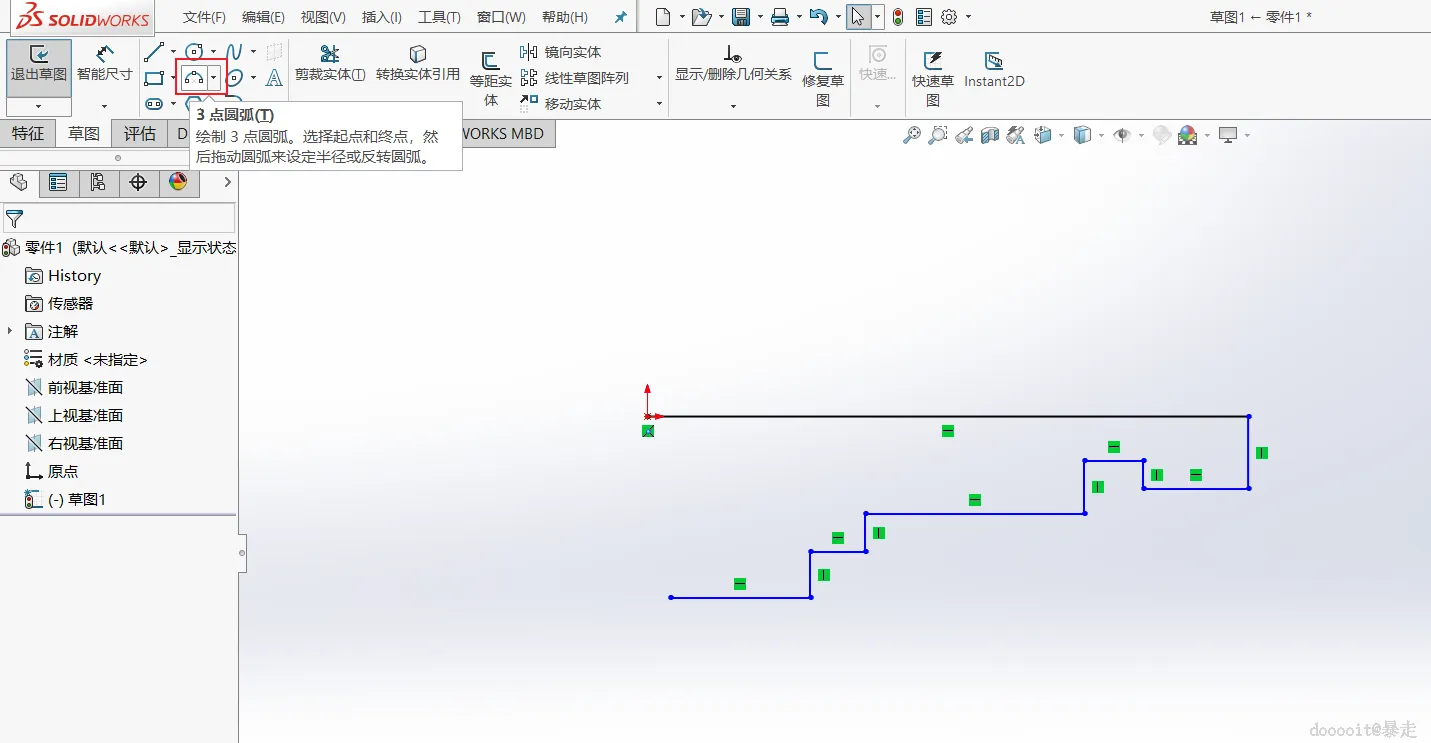Click Repair Sketch (修复草图)
The height and width of the screenshot is (743, 1431).
click(x=823, y=79)
